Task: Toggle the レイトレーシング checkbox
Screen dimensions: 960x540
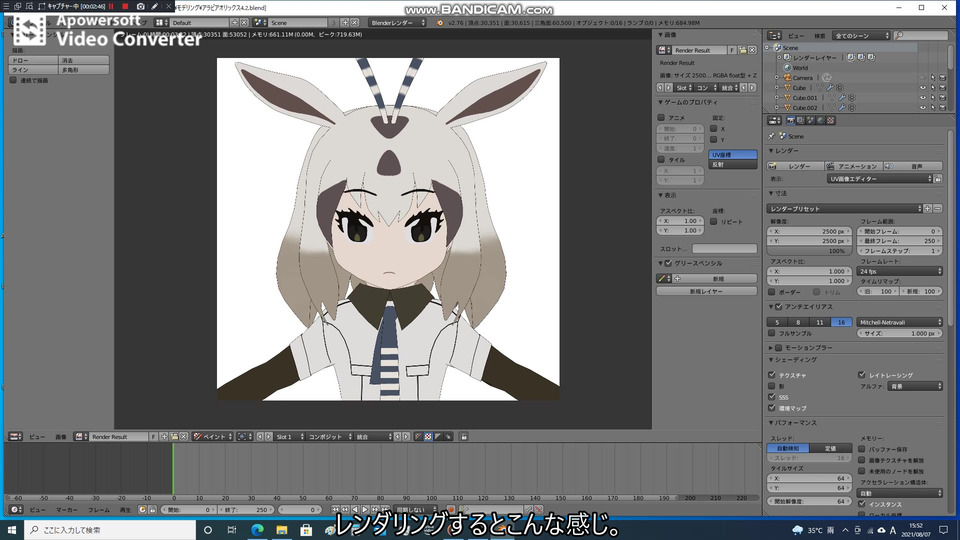Action: pos(861,375)
